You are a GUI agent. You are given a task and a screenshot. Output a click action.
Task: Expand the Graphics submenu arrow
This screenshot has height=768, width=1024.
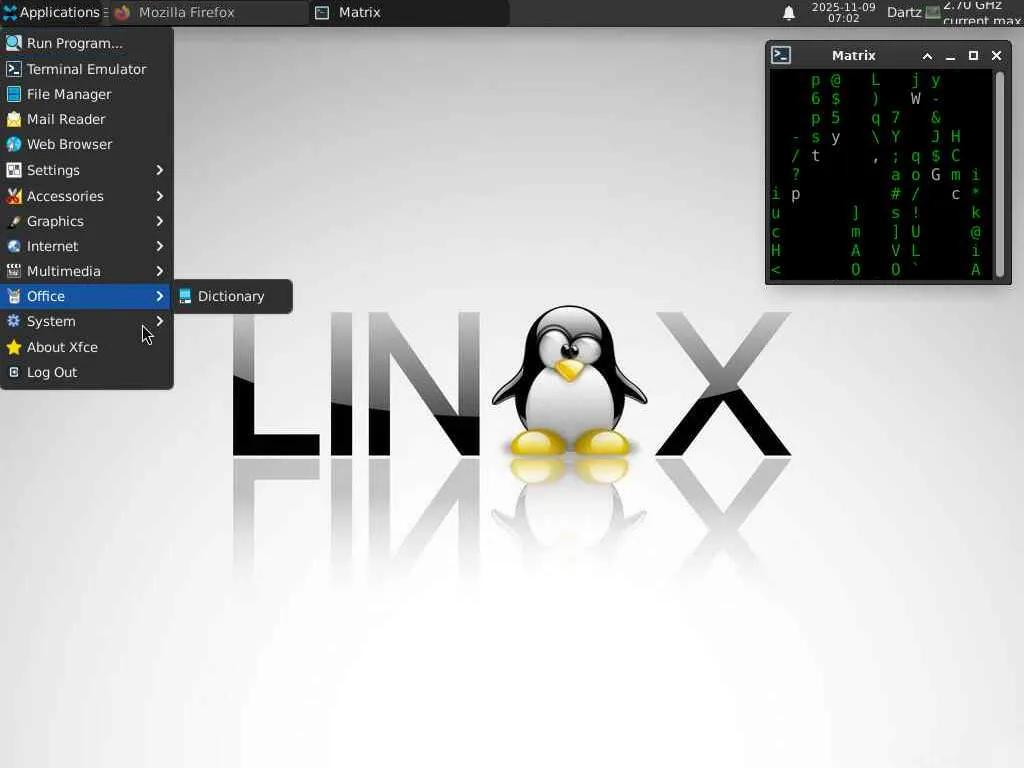click(x=159, y=221)
